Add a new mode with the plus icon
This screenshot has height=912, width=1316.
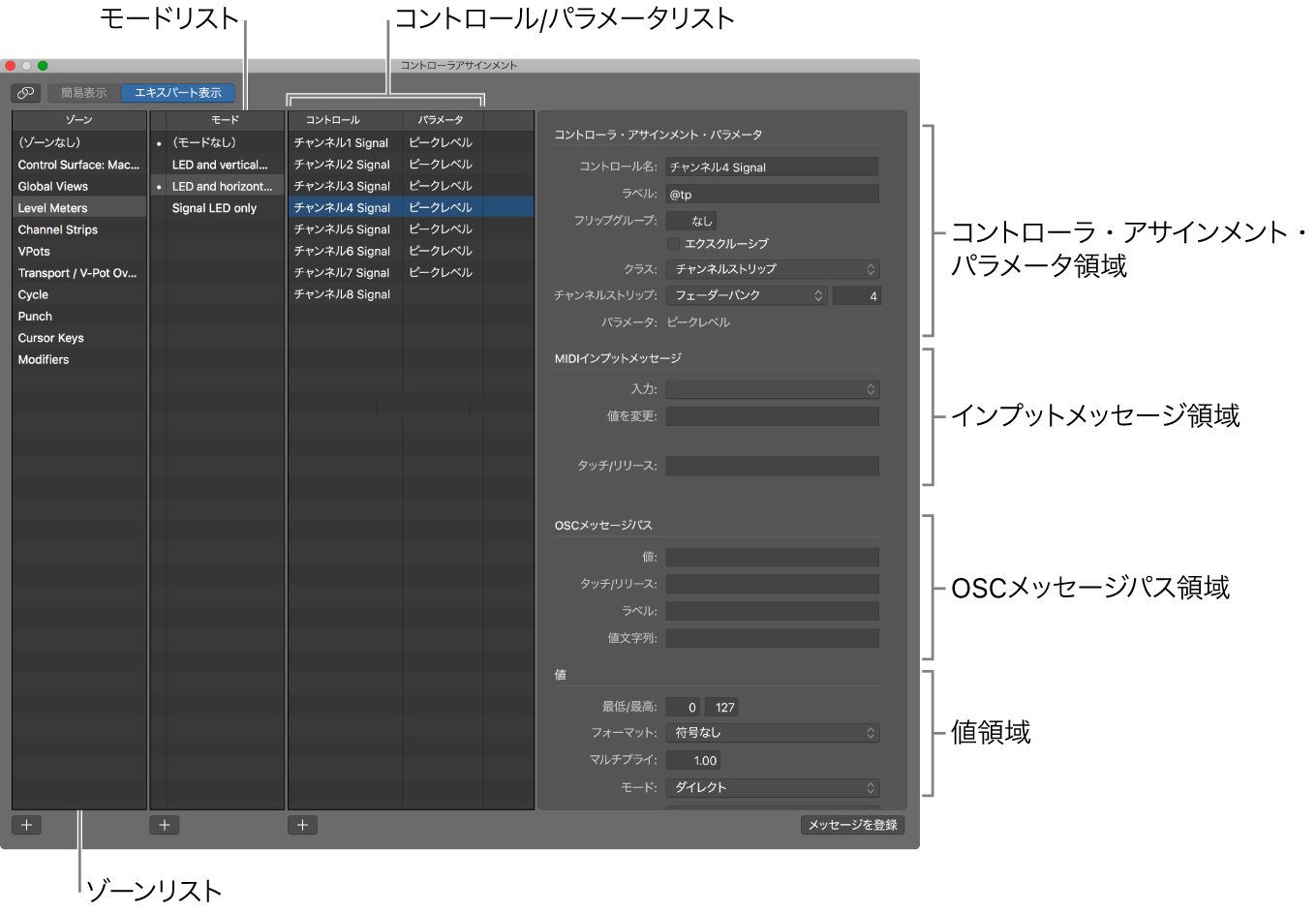tap(164, 824)
